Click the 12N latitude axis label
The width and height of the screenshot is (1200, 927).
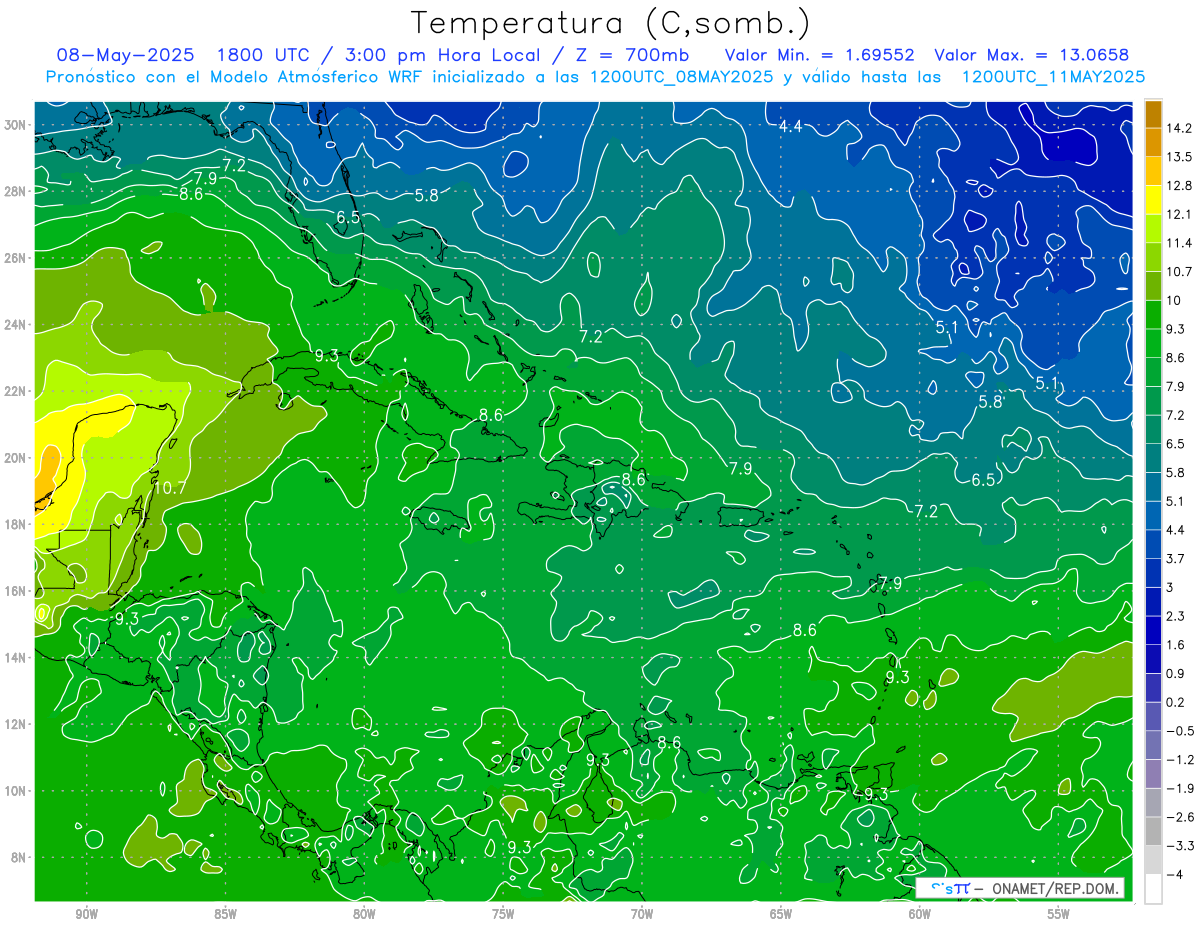click(15, 724)
